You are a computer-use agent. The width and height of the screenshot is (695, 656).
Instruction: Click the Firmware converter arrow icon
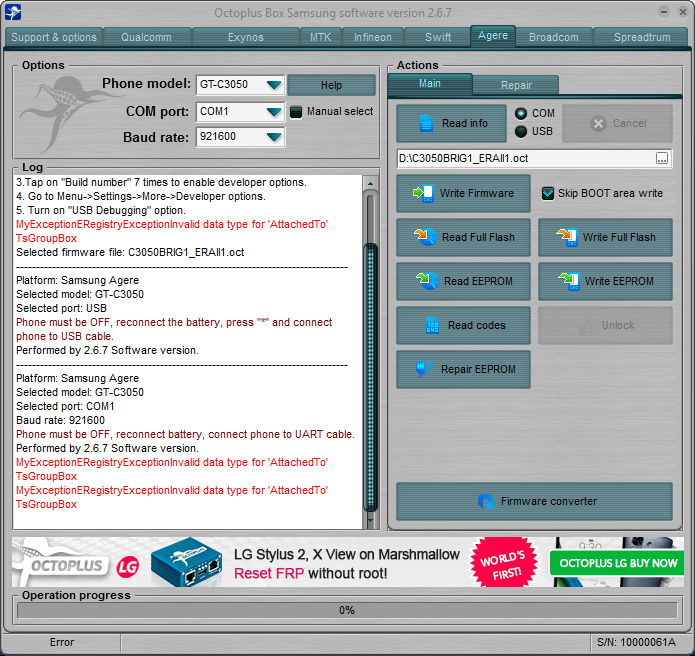[x=486, y=501]
